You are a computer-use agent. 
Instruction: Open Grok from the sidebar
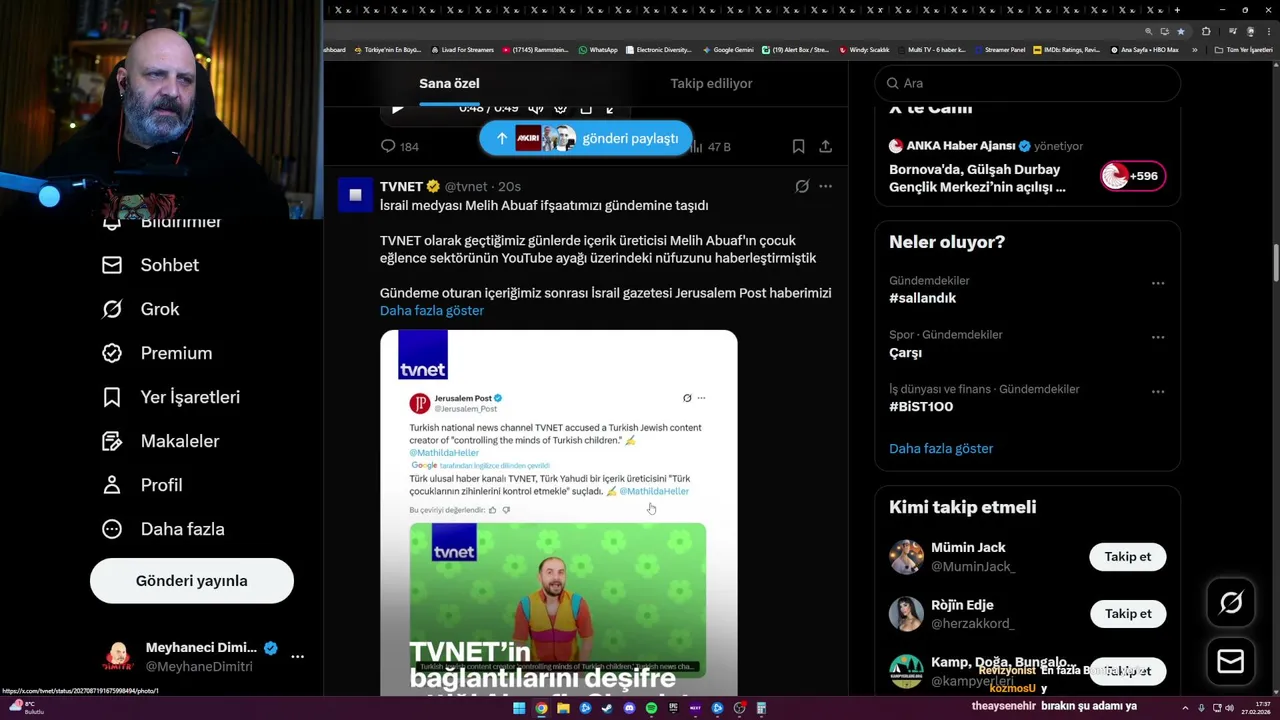[141, 309]
